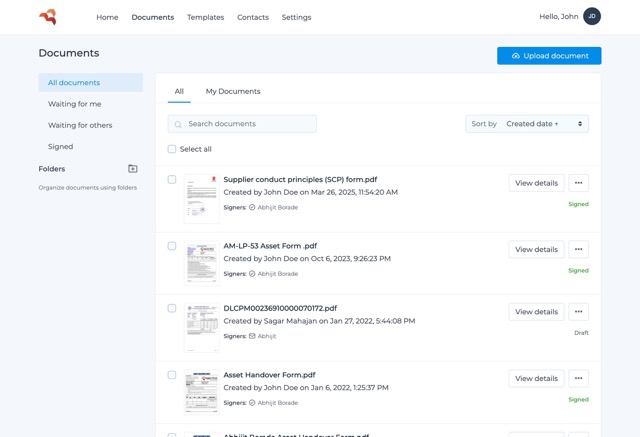The image size is (640, 437).
Task: Click Signed status on AM-LP-53 row
Action: point(578,271)
